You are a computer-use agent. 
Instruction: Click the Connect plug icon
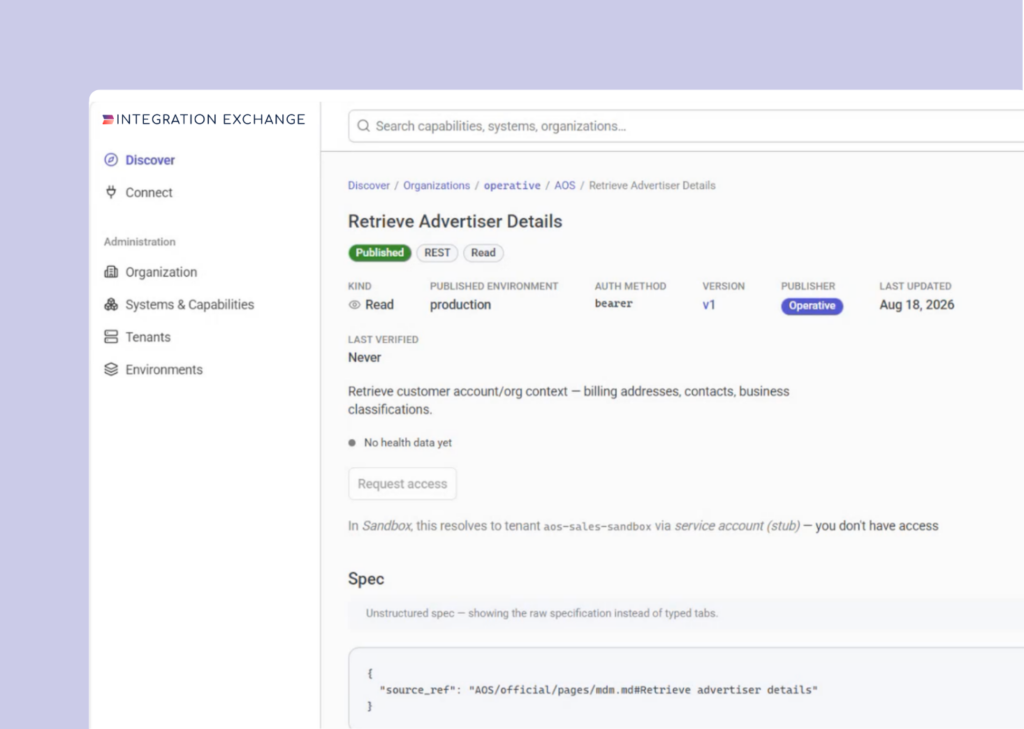pos(111,192)
